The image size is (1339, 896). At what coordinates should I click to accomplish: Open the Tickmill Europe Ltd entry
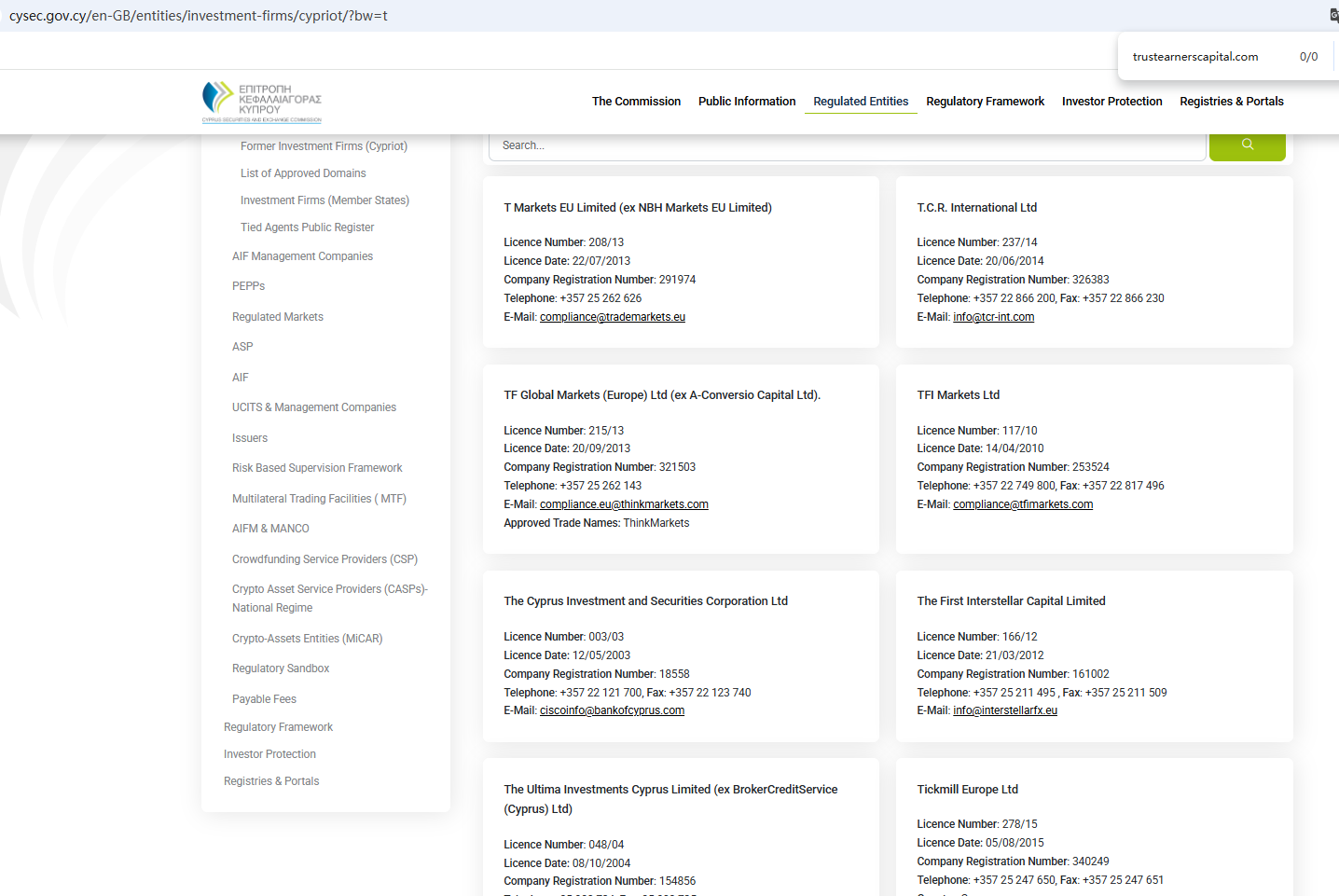point(967,790)
